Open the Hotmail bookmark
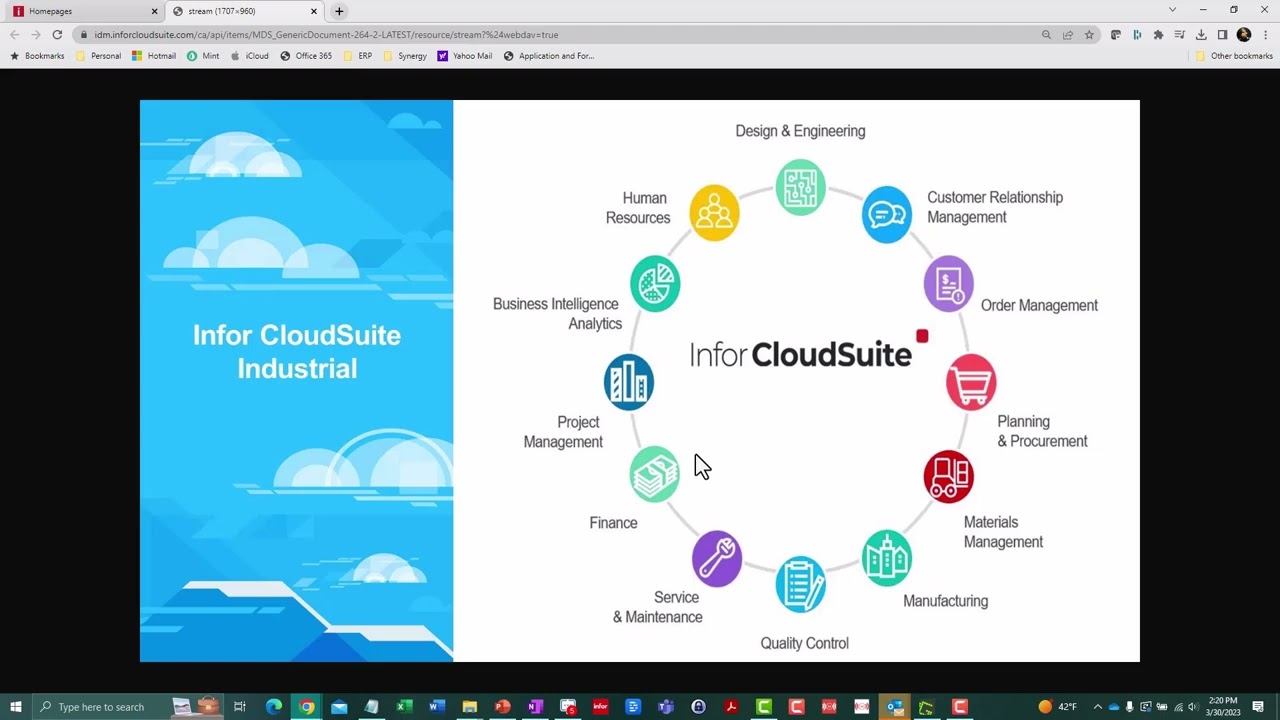 point(154,56)
